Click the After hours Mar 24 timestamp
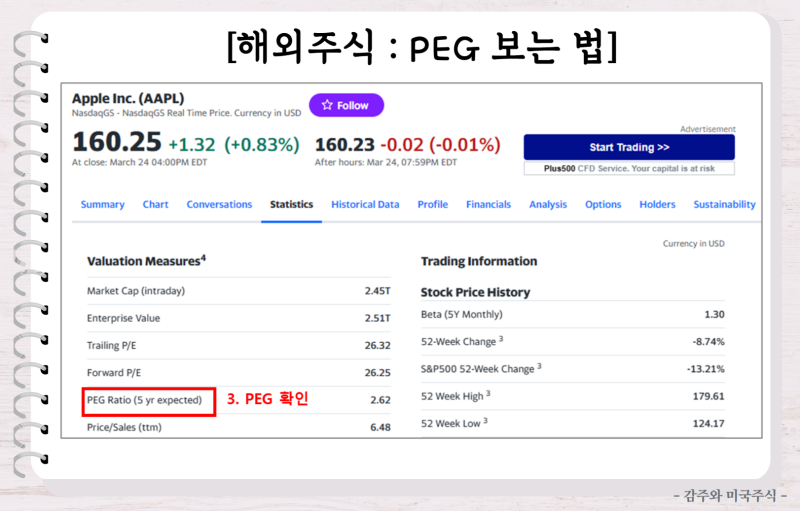This screenshot has height=511, width=800. point(386,162)
